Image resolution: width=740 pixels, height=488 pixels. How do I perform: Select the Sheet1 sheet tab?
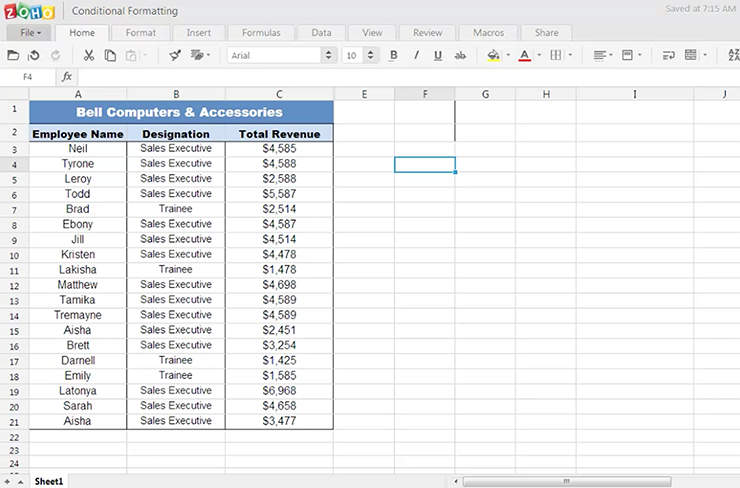click(x=49, y=481)
